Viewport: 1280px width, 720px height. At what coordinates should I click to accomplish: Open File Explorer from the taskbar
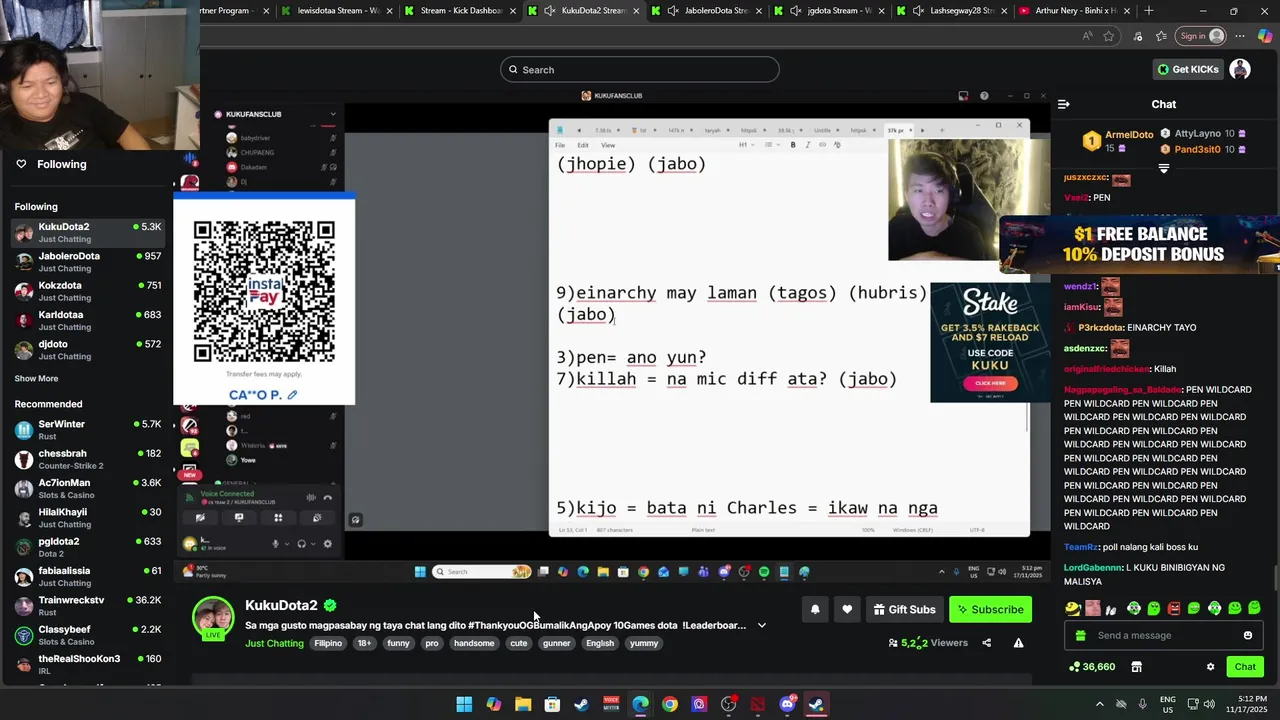click(523, 704)
